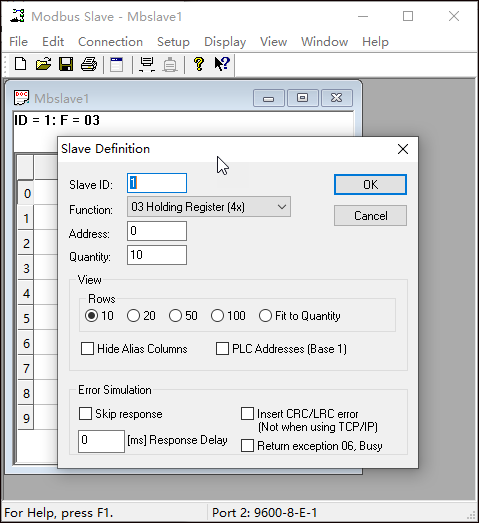The width and height of the screenshot is (479, 523).
Task: Select the 100 rows radio button
Action: (x=217, y=316)
